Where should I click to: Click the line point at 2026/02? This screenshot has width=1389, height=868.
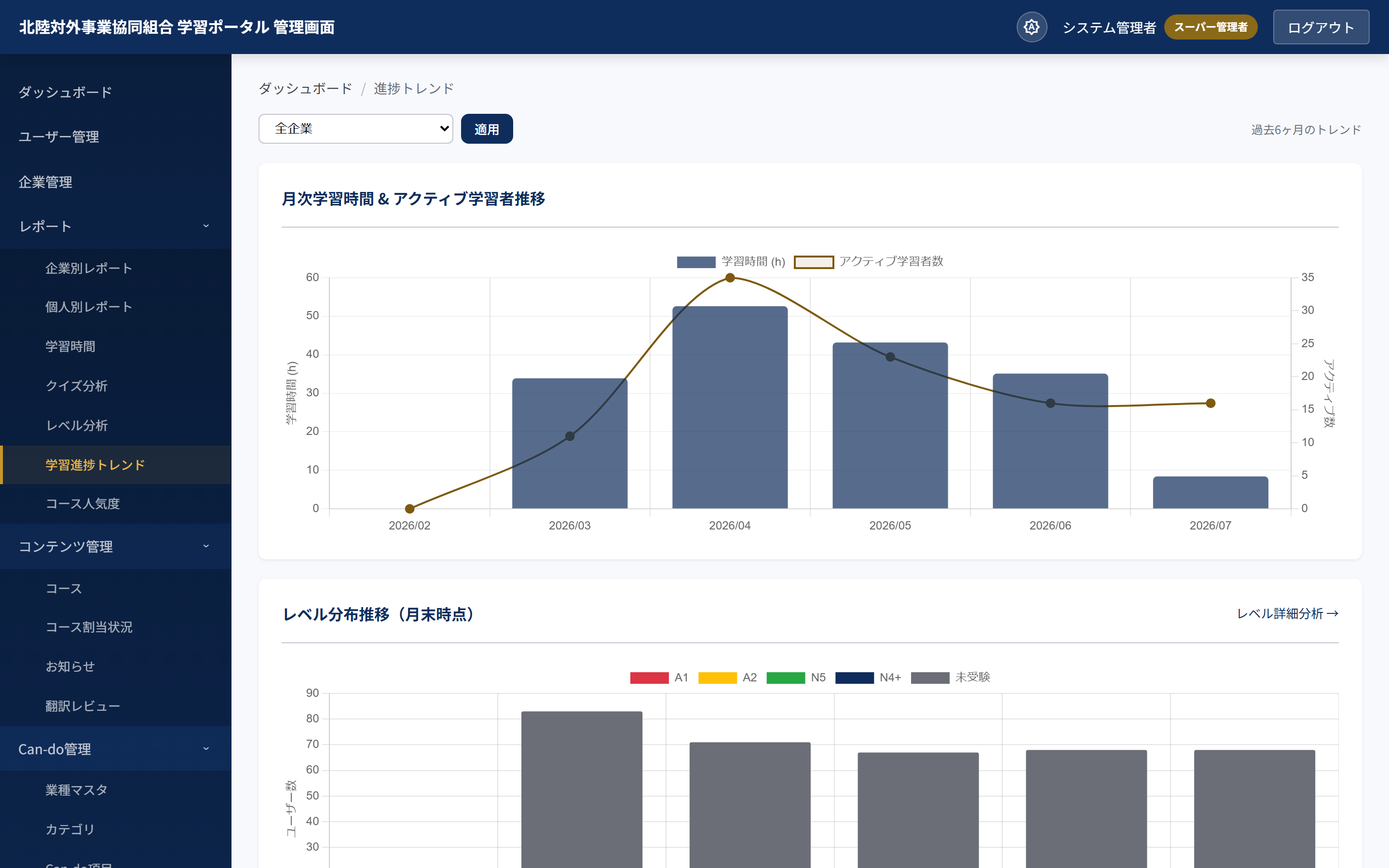(409, 509)
